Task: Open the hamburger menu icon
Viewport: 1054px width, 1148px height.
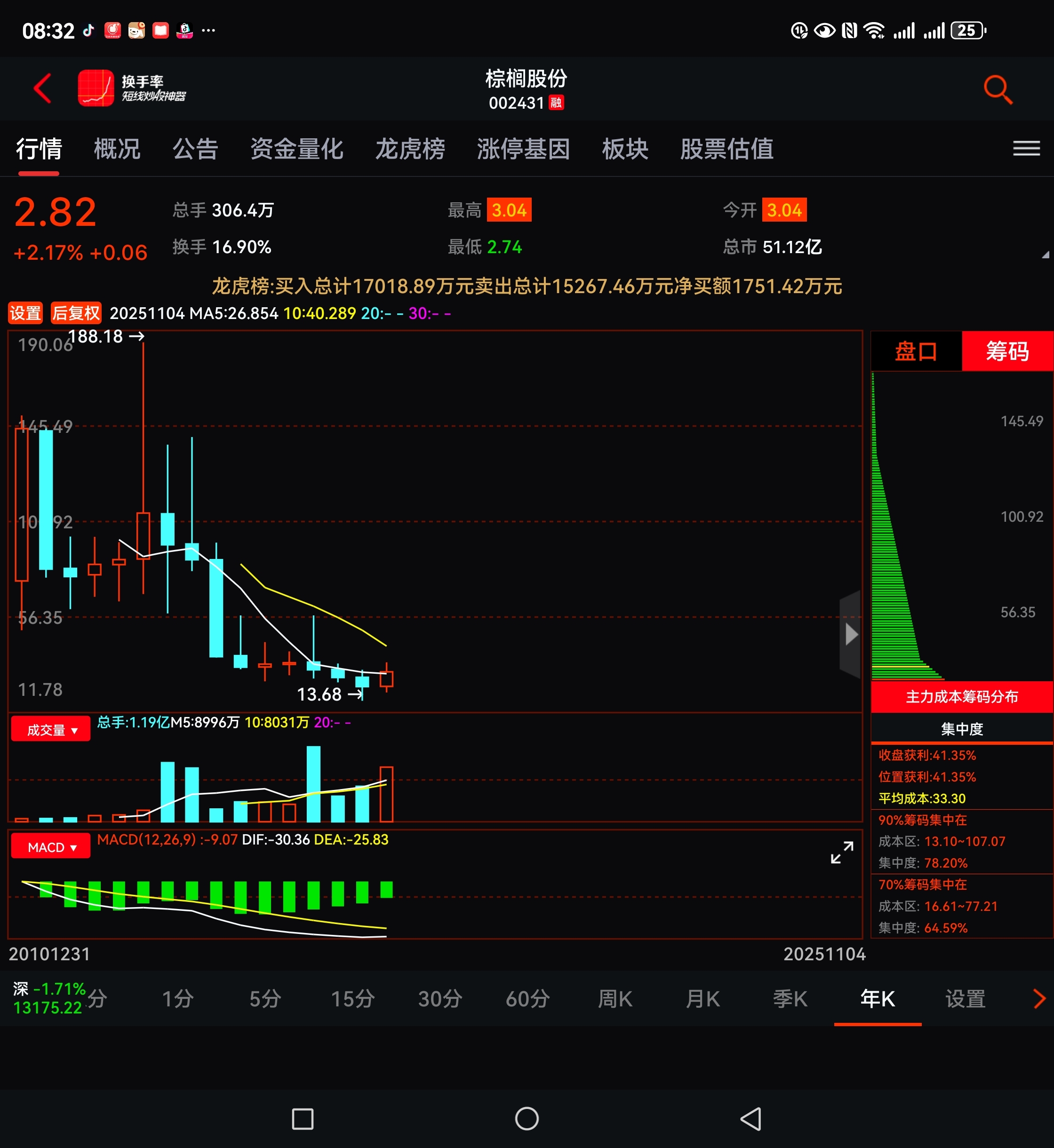Action: coord(1026,148)
